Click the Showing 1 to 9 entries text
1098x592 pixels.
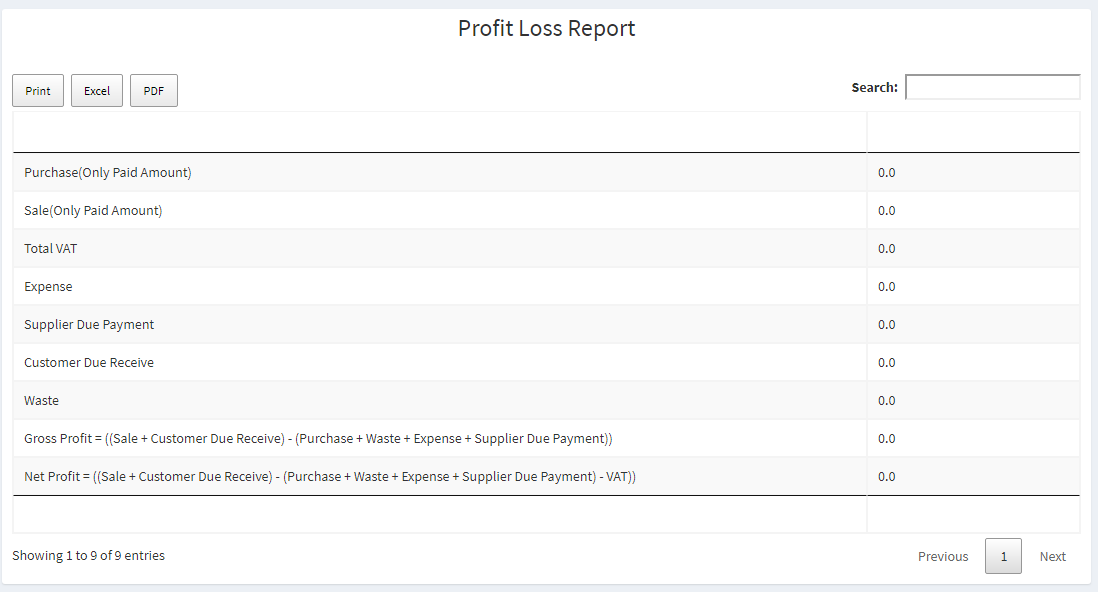(88, 556)
